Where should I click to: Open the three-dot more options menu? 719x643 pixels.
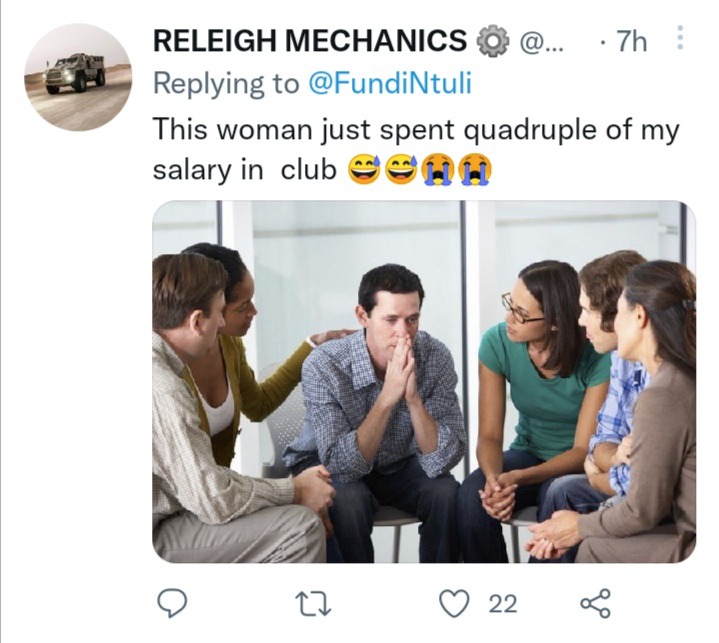pos(680,38)
